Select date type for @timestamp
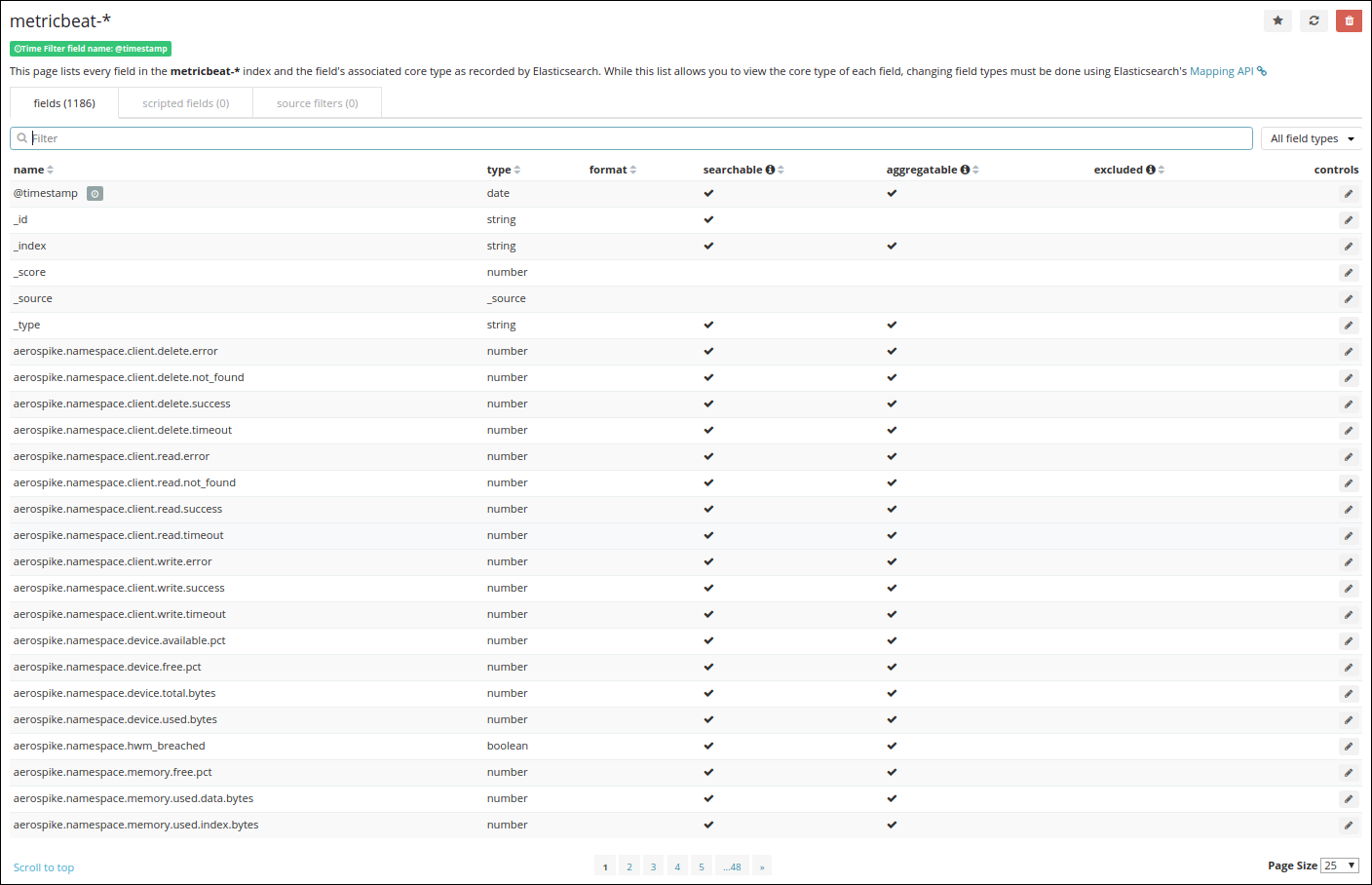 click(x=498, y=194)
